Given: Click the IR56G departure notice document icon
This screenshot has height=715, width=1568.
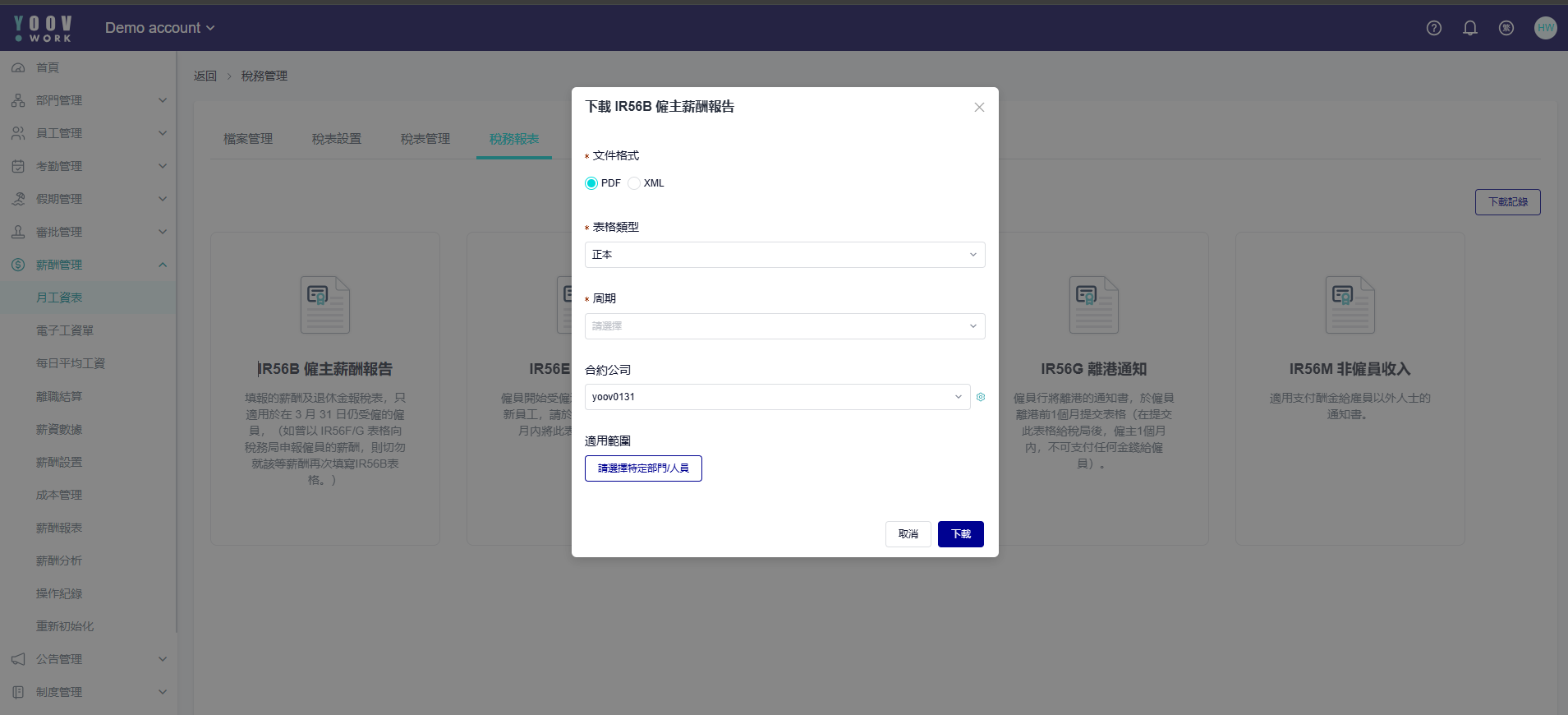Looking at the screenshot, I should pos(1093,305).
